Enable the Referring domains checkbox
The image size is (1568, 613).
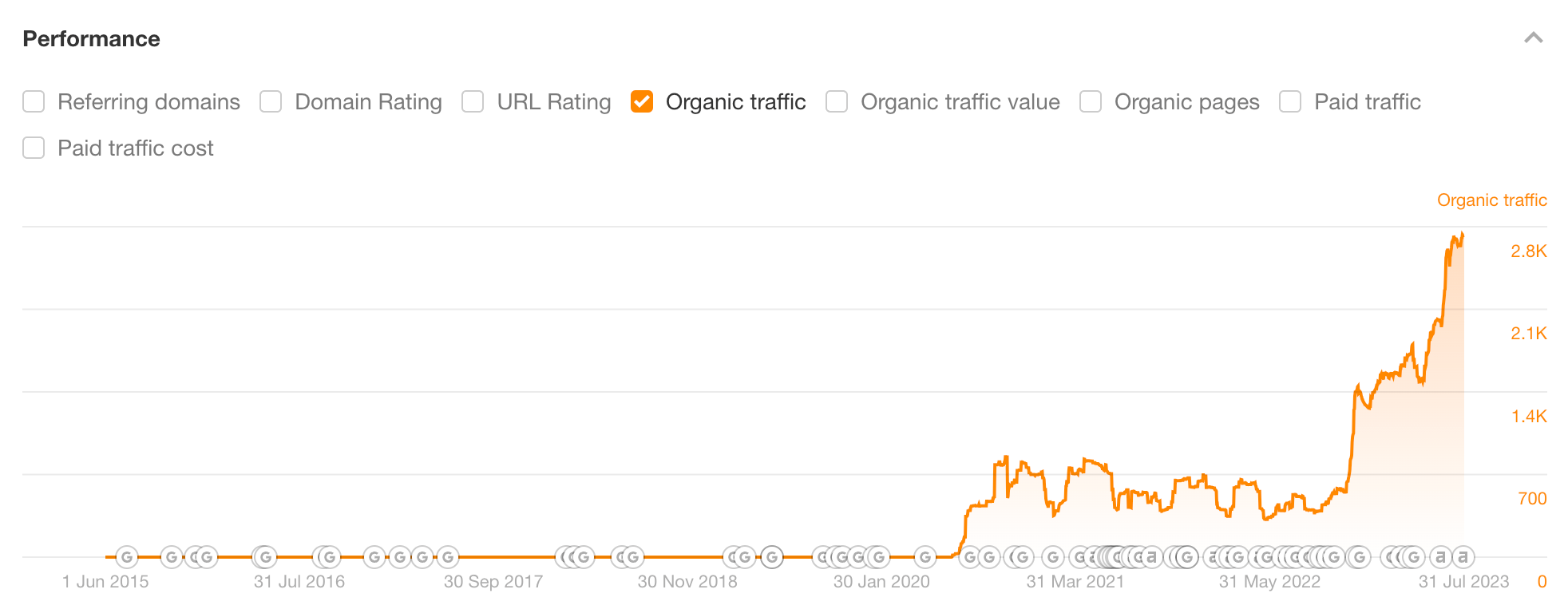[33, 101]
